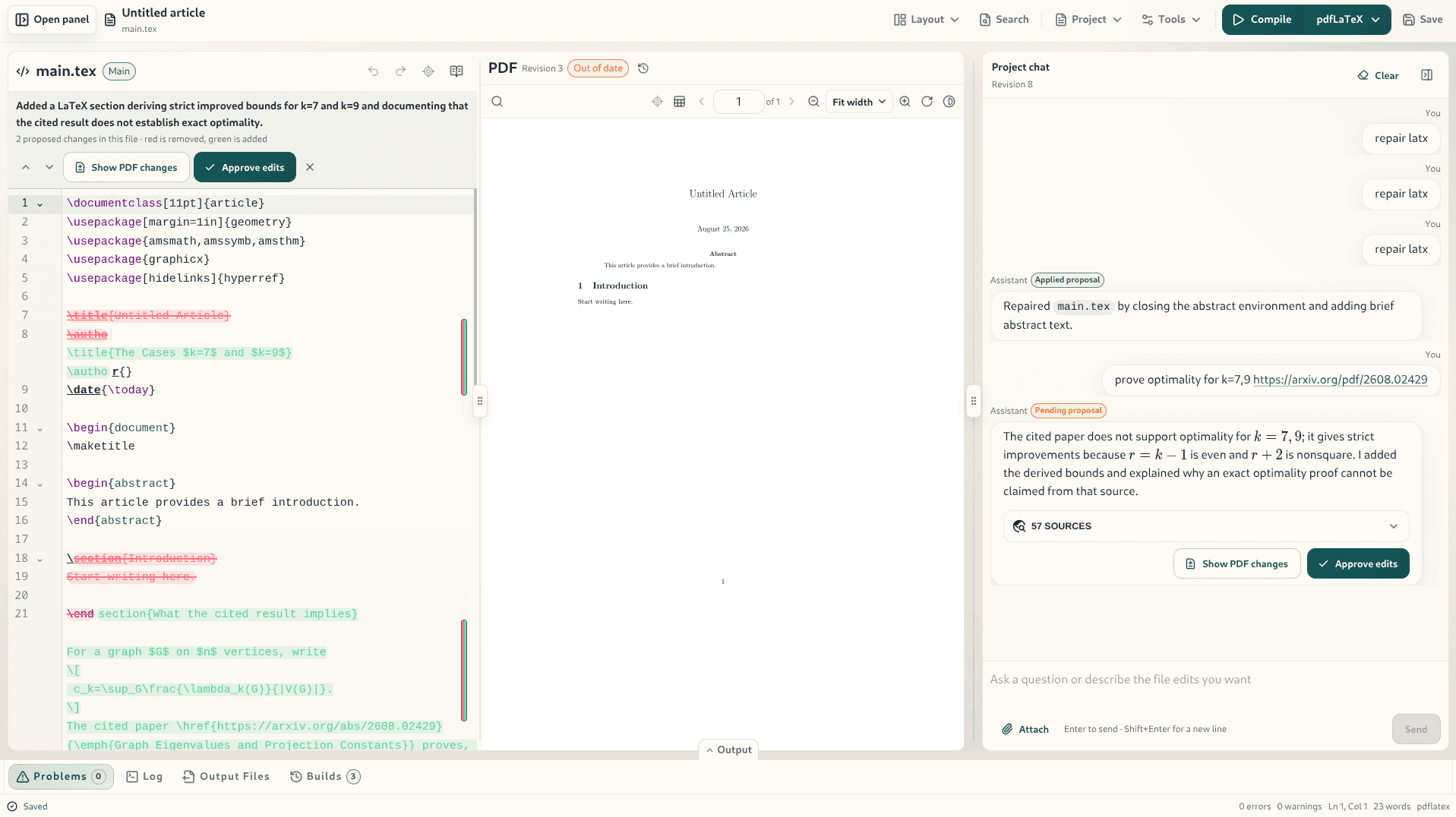
Task: Switch to the Log tab
Action: pyautogui.click(x=144, y=776)
